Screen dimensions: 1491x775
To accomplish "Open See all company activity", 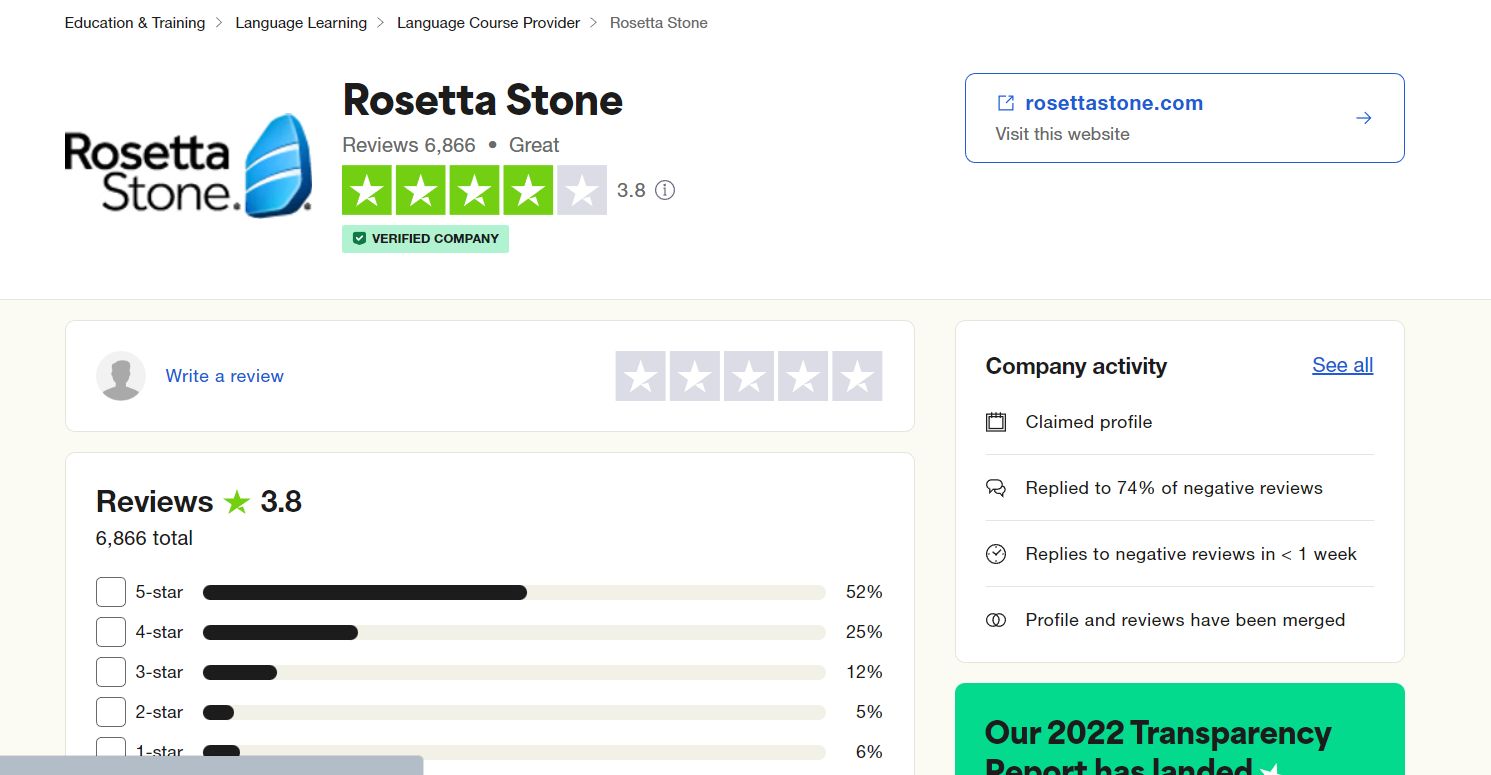I will [x=1342, y=365].
